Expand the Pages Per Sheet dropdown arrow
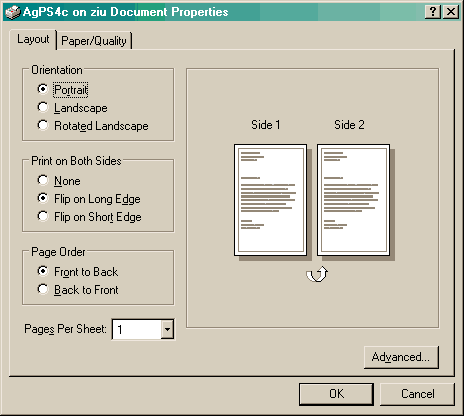 pos(167,329)
